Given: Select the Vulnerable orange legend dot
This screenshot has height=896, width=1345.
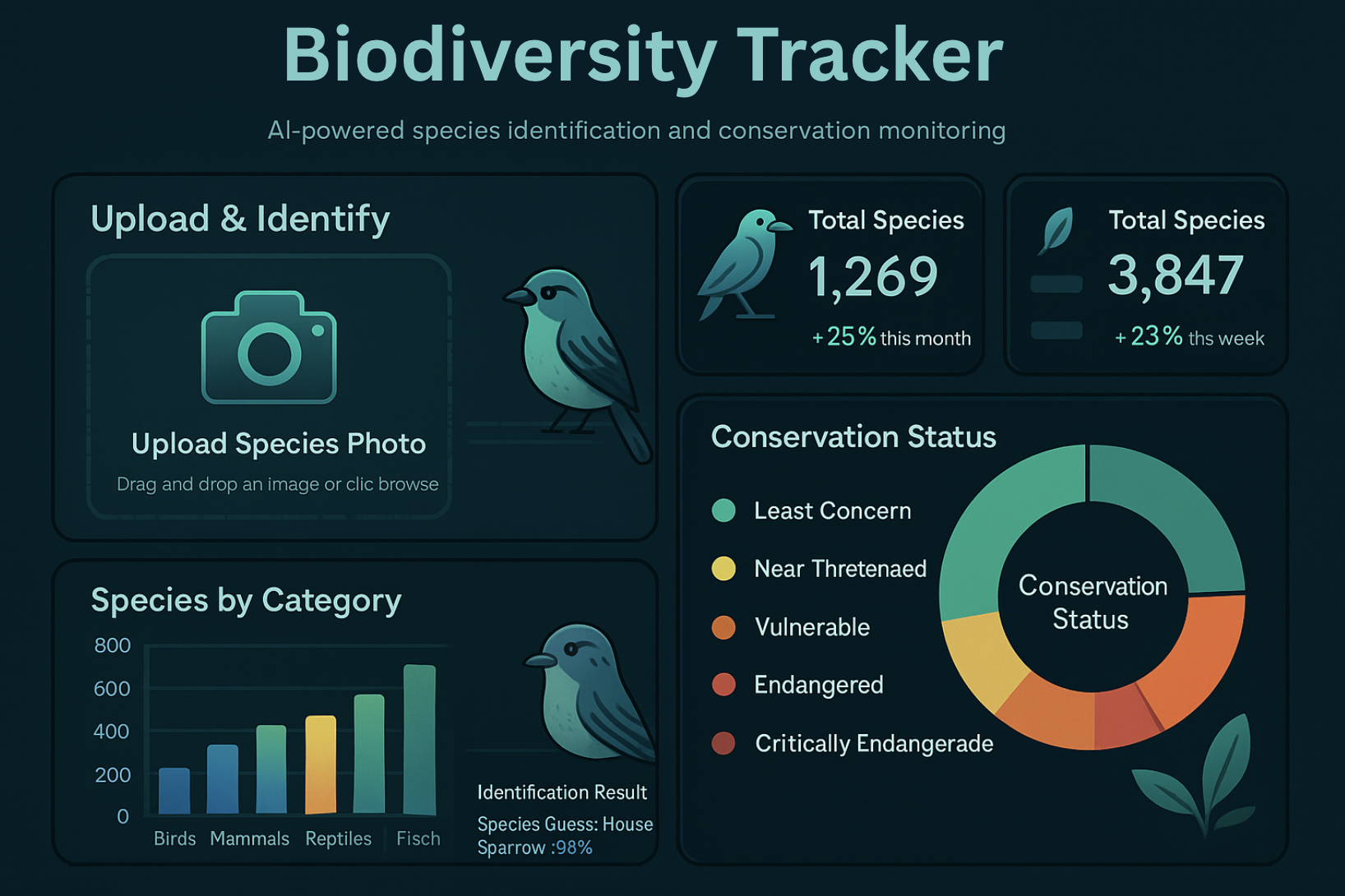Looking at the screenshot, I should 723,627.
